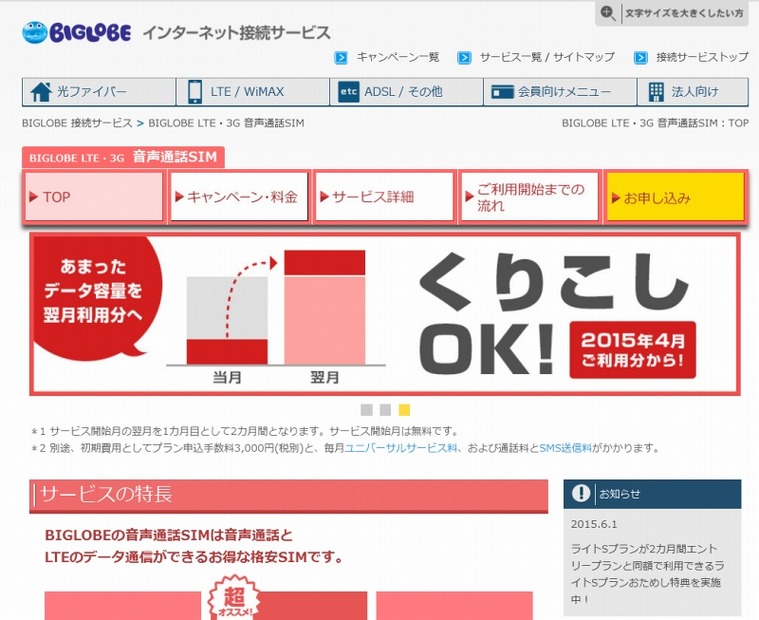Click the お知らせ header text
This screenshot has height=620, width=759.
620,494
